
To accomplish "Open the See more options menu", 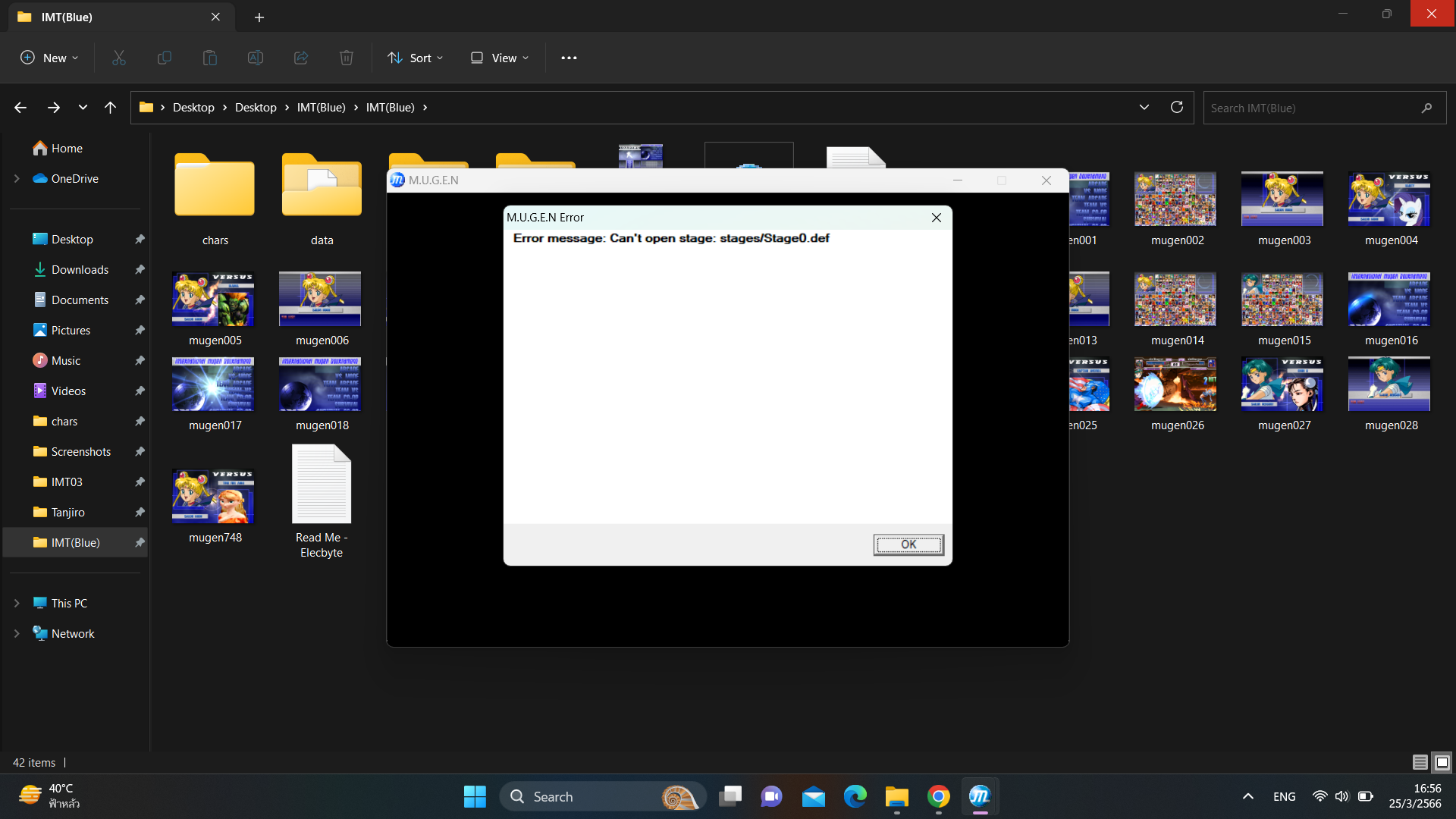I will click(569, 58).
